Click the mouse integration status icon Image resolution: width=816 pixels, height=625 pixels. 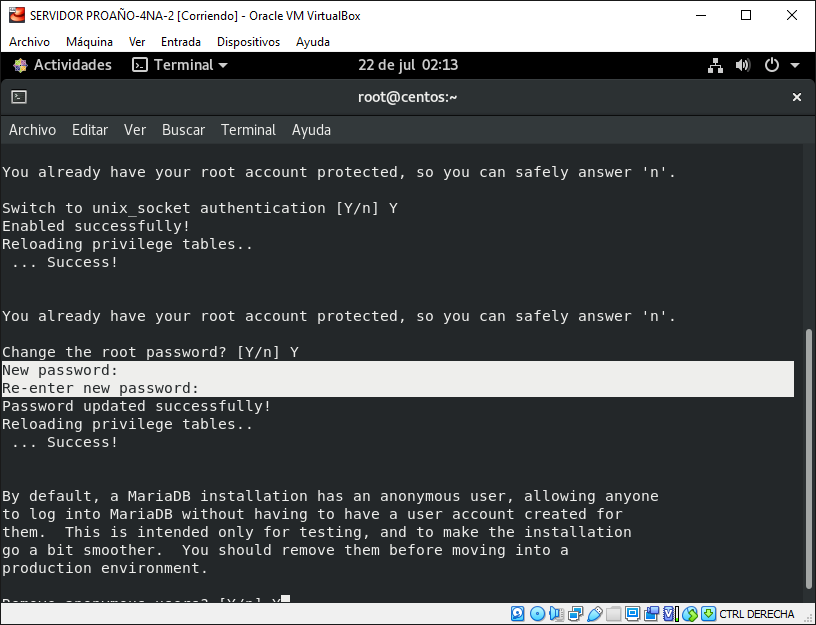pyautogui.click(x=690, y=614)
